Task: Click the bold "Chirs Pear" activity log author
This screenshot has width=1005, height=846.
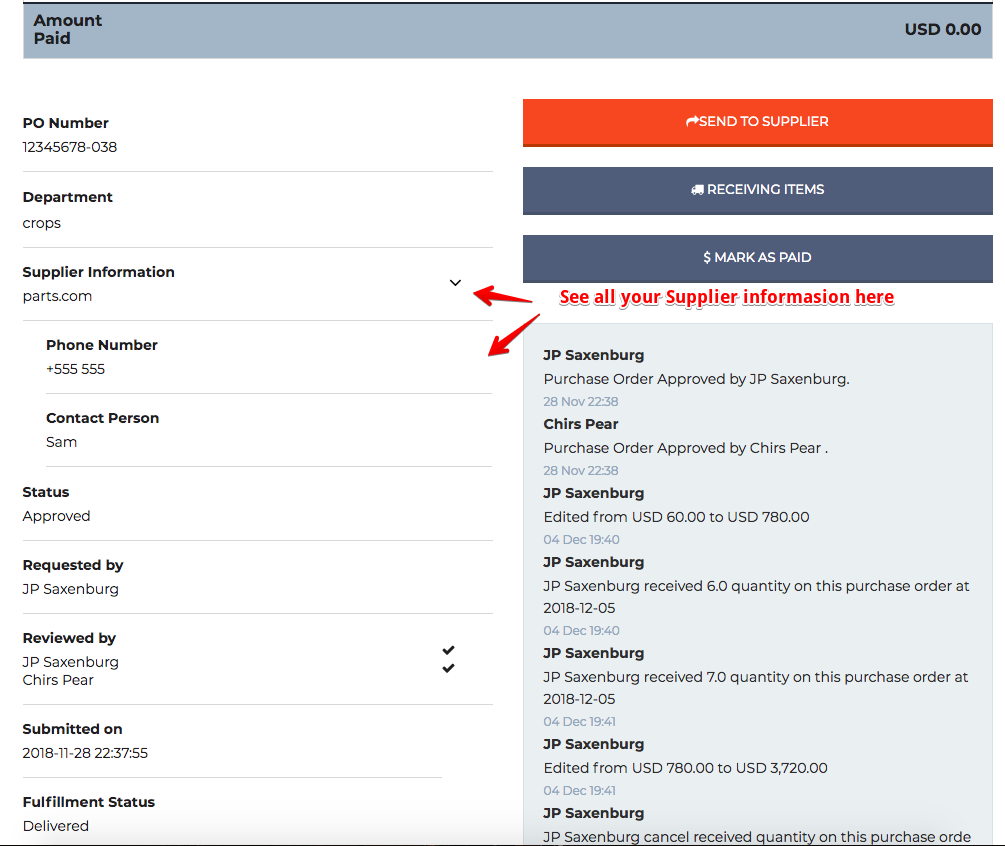Action: tap(581, 424)
